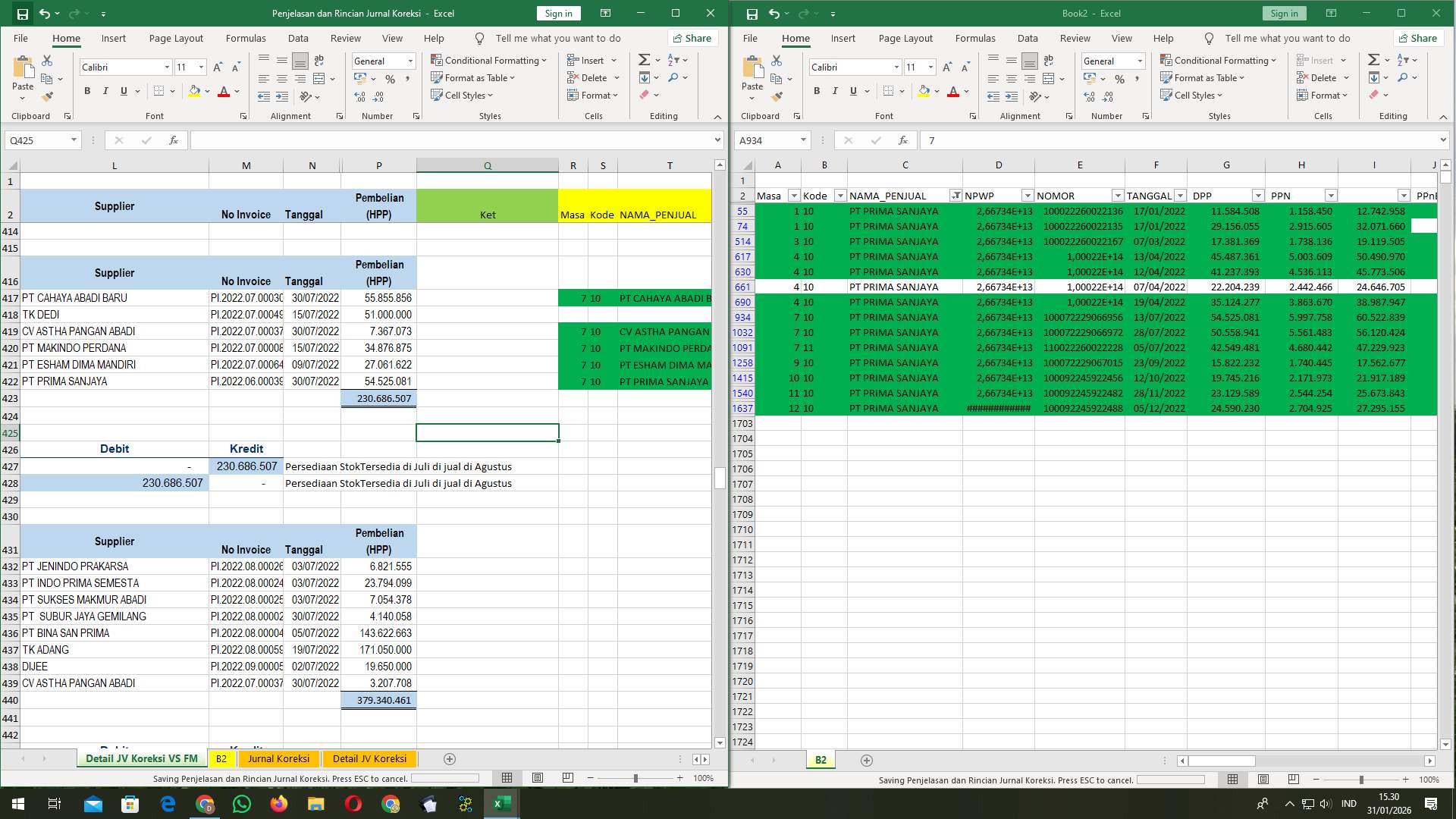Apply Format as Table styling
This screenshot has height=819, width=1456.
tap(472, 77)
